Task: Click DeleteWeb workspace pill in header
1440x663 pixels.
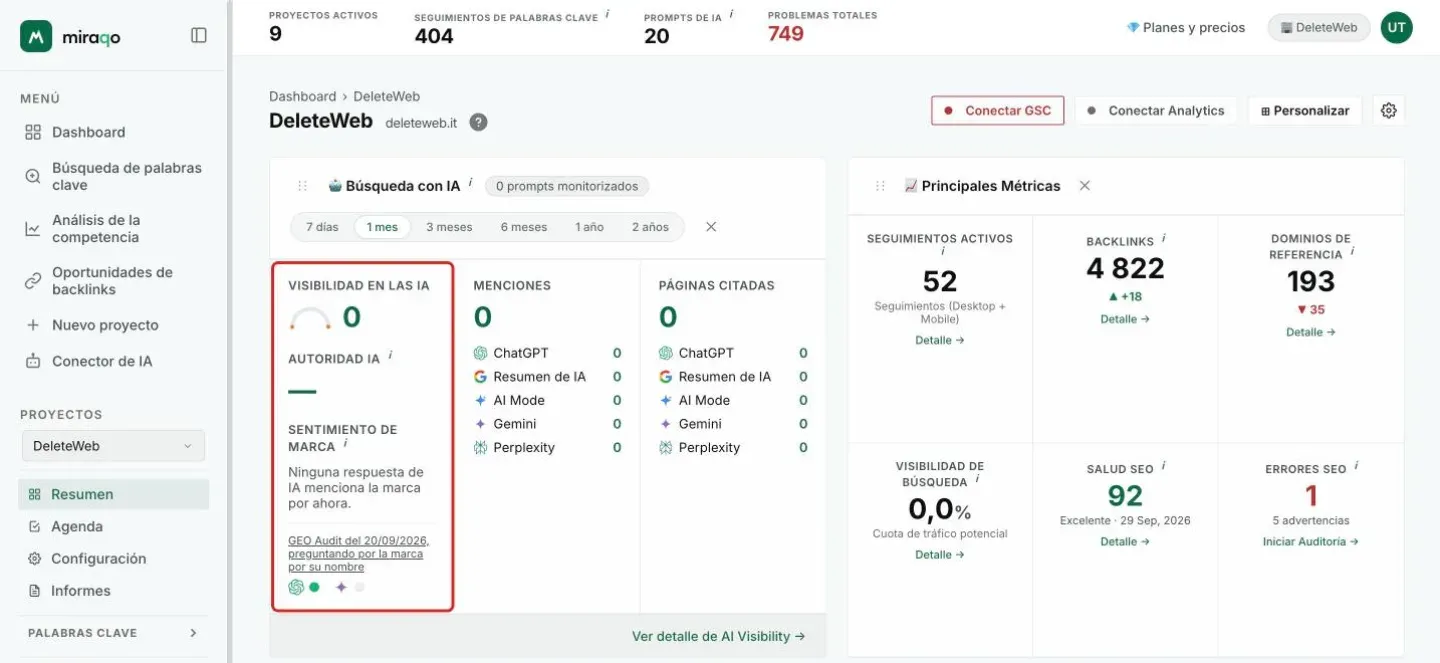Action: point(1318,28)
